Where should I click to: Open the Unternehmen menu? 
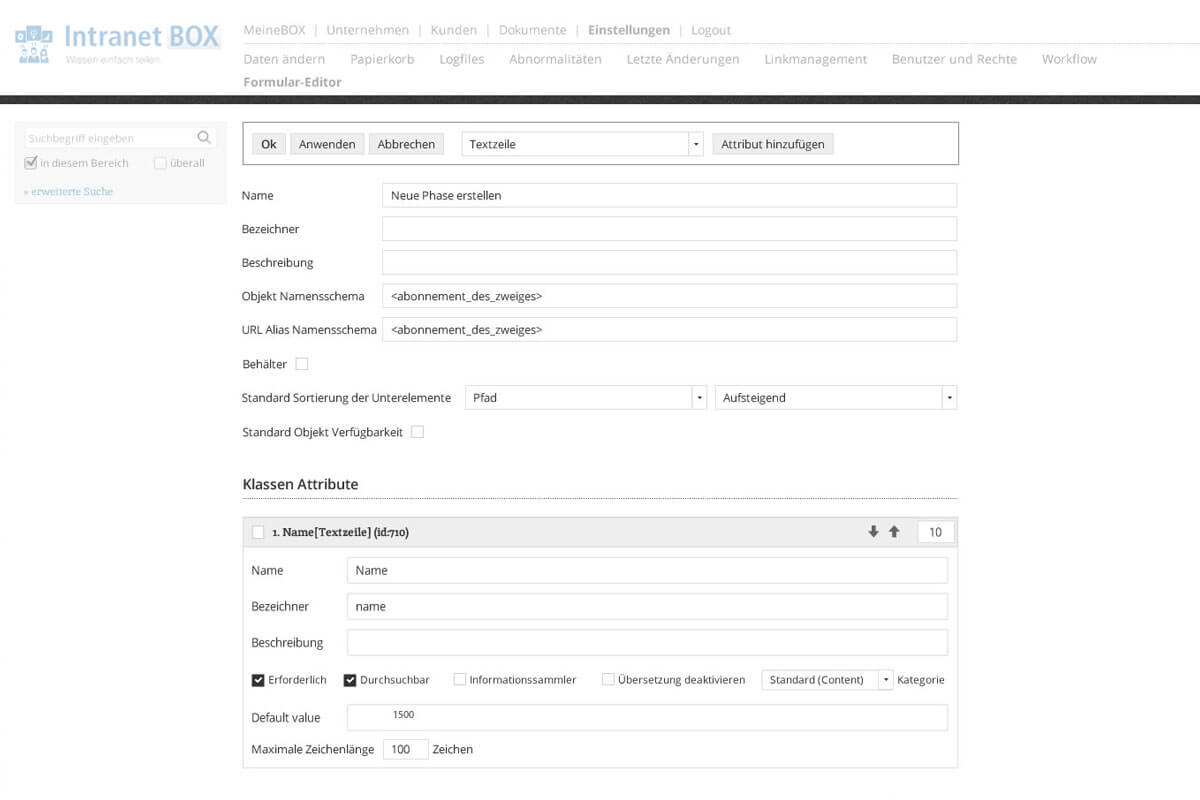coord(368,30)
